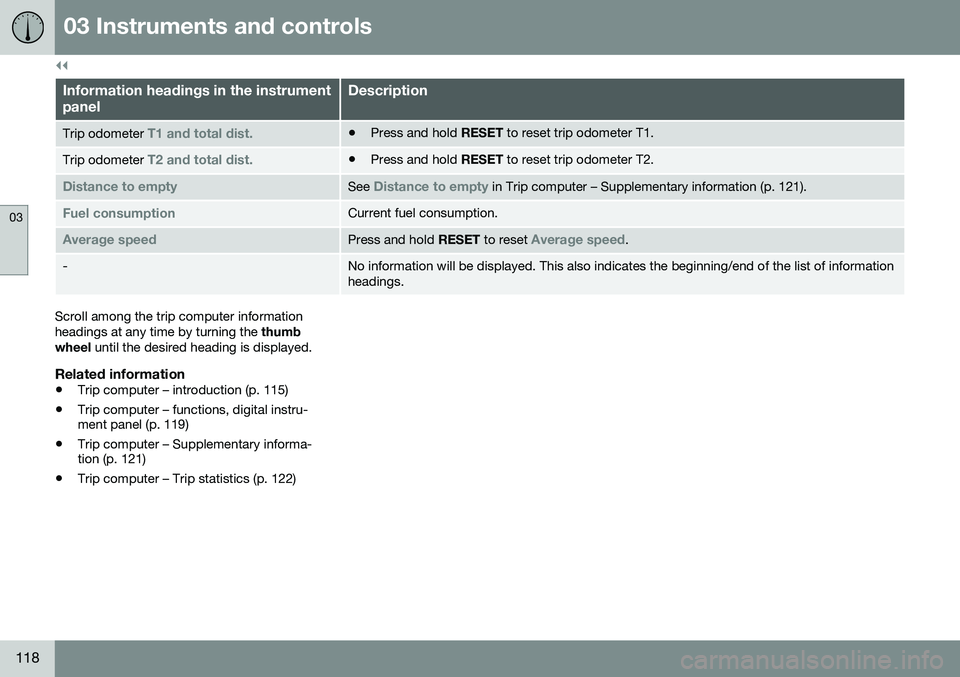Click the continuation double-arrow marker
The width and height of the screenshot is (960, 677).
click(62, 65)
